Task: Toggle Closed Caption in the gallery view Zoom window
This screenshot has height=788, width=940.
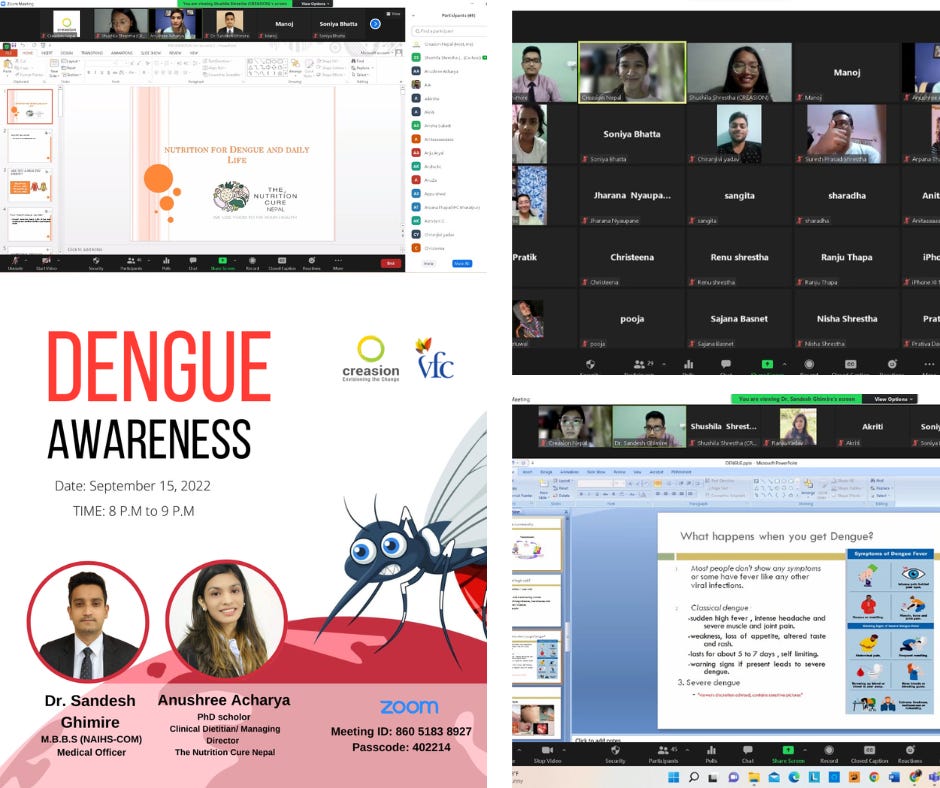Action: point(850,365)
